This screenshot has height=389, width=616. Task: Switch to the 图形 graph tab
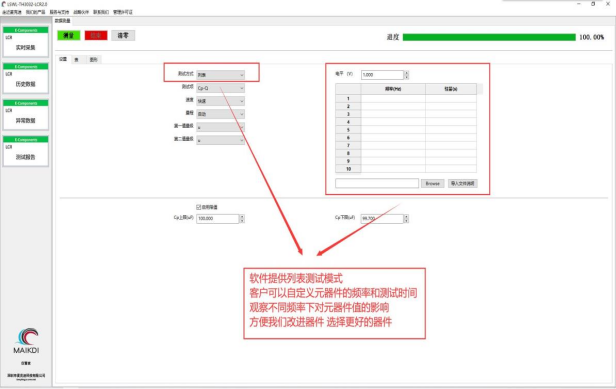[93, 60]
